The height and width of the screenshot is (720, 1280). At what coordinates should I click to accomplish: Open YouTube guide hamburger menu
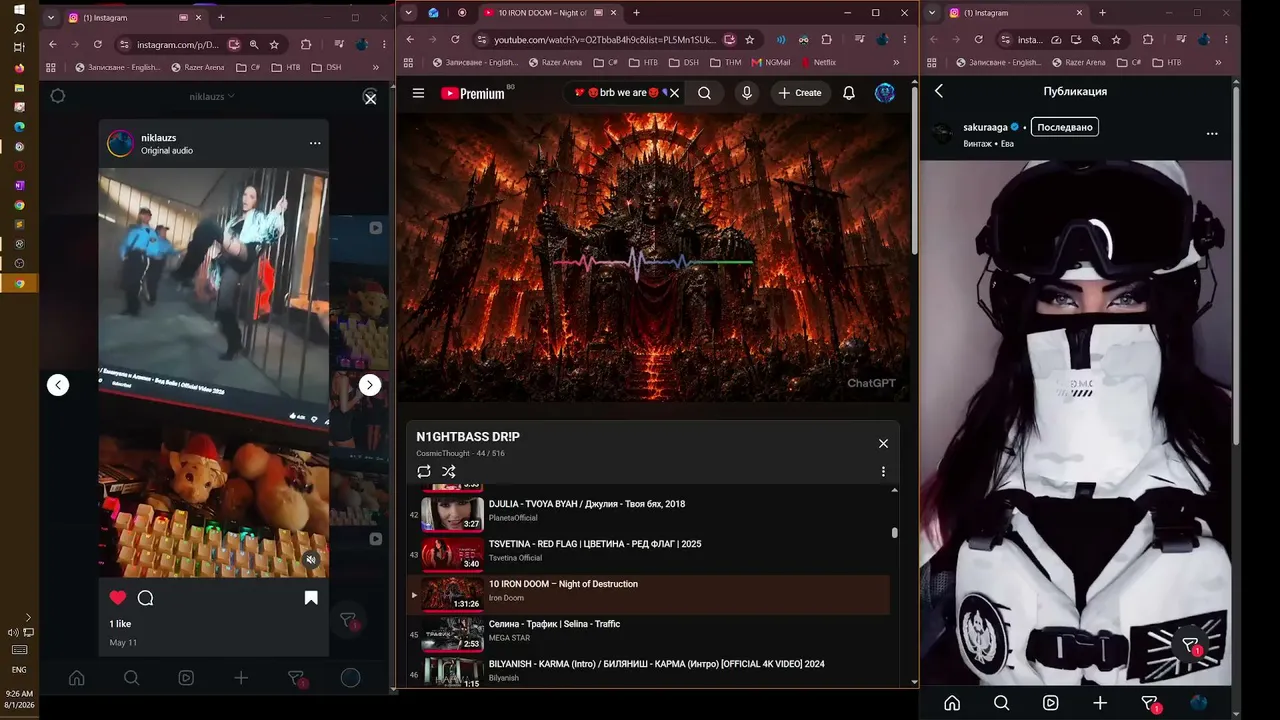tap(418, 93)
